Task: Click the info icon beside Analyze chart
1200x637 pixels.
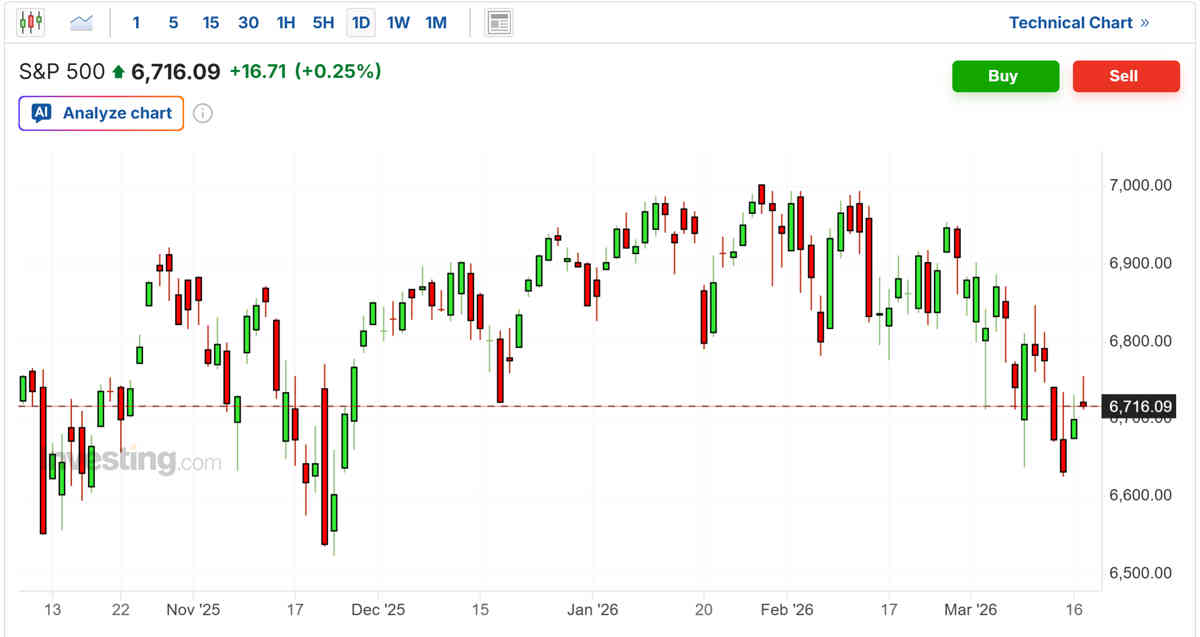Action: [x=202, y=113]
